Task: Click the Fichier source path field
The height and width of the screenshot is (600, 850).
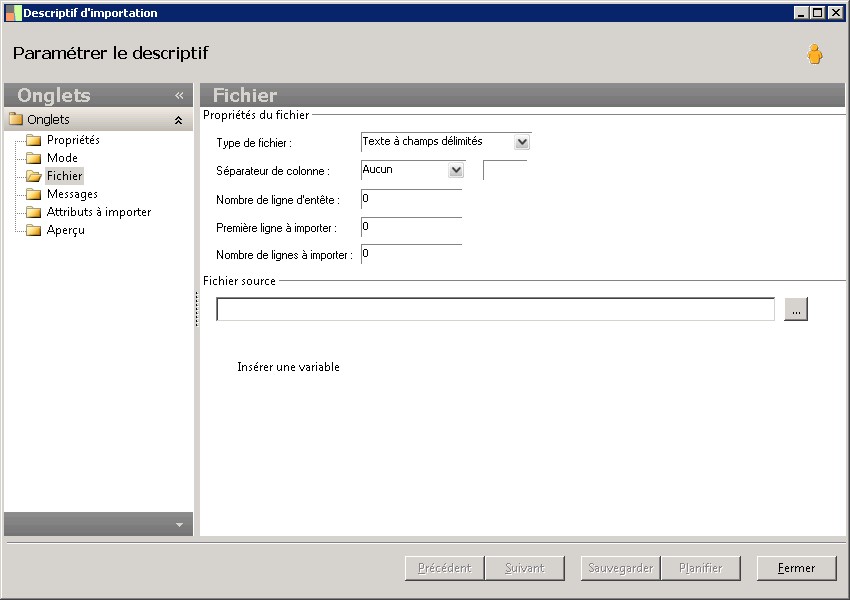Action: (x=495, y=309)
